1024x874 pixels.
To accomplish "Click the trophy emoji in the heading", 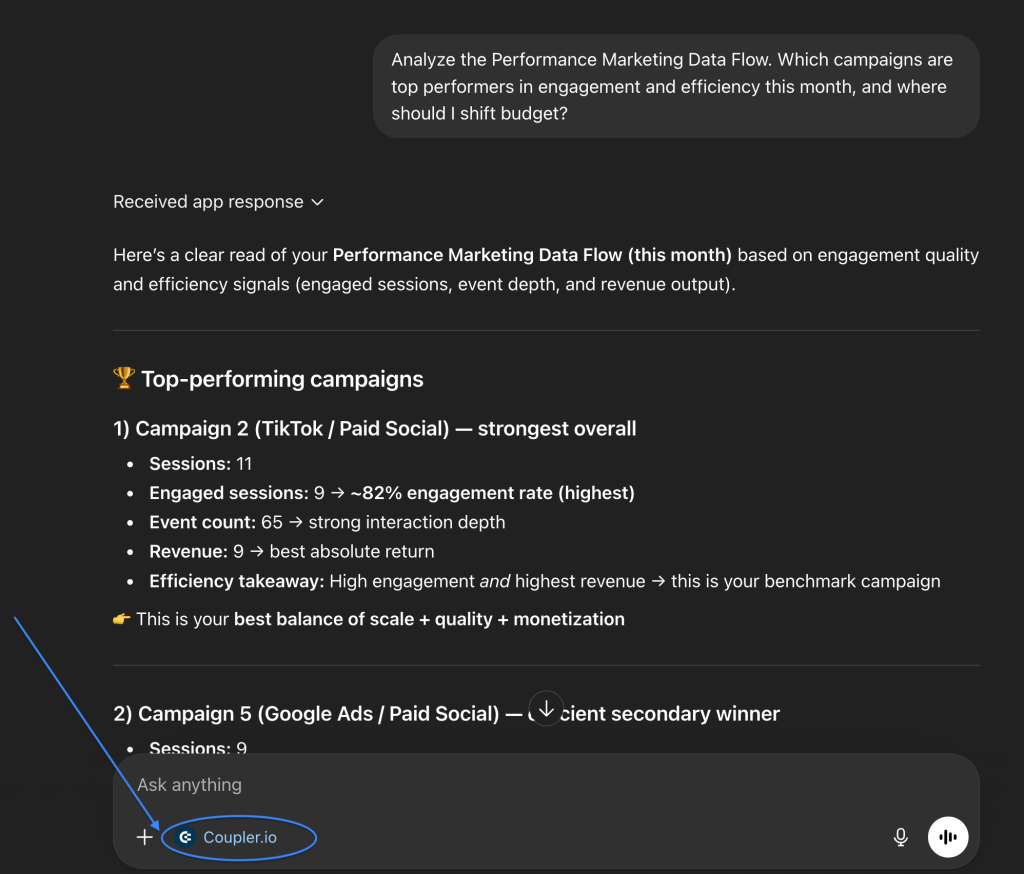I will 124,379.
